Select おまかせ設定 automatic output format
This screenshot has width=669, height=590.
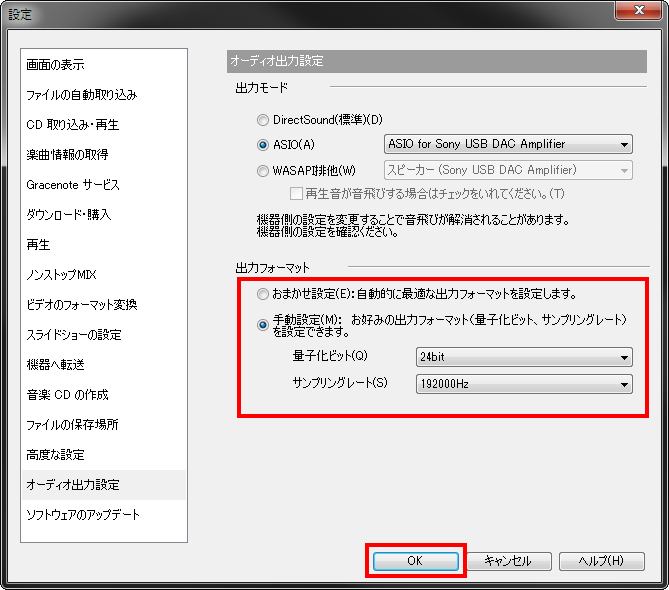click(x=263, y=295)
